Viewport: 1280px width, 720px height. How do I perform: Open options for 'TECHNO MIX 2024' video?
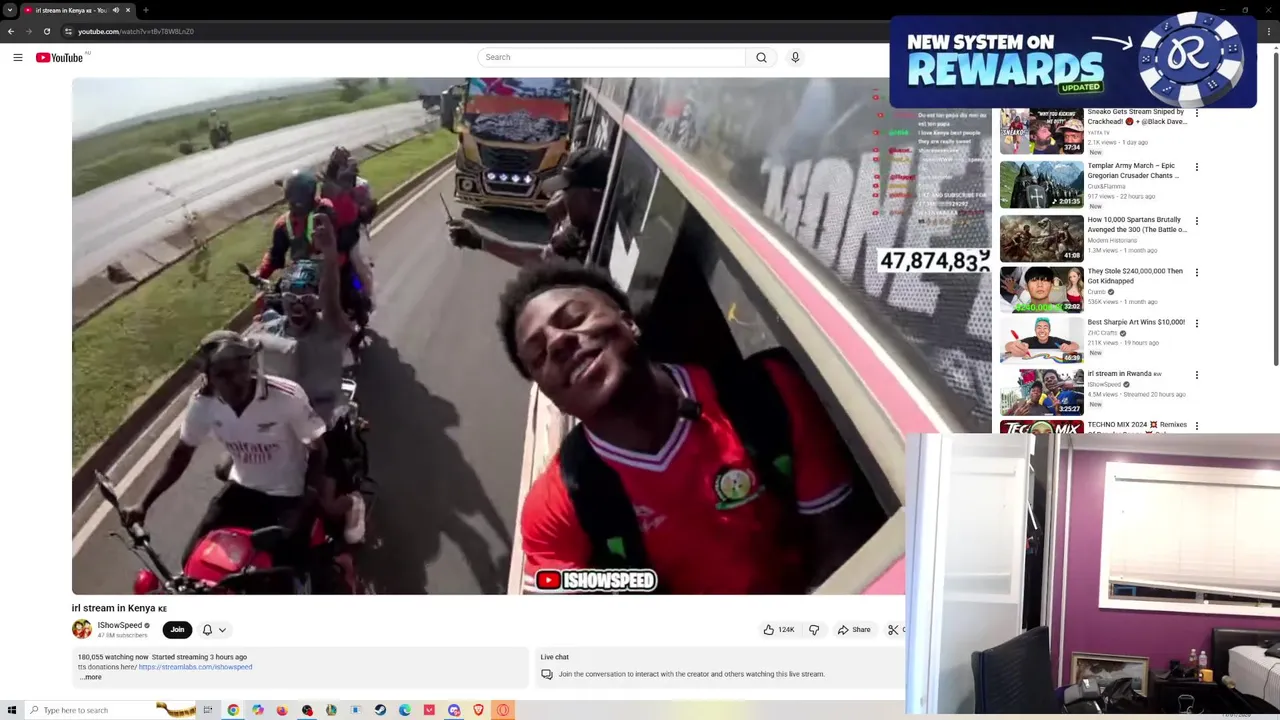point(1196,426)
